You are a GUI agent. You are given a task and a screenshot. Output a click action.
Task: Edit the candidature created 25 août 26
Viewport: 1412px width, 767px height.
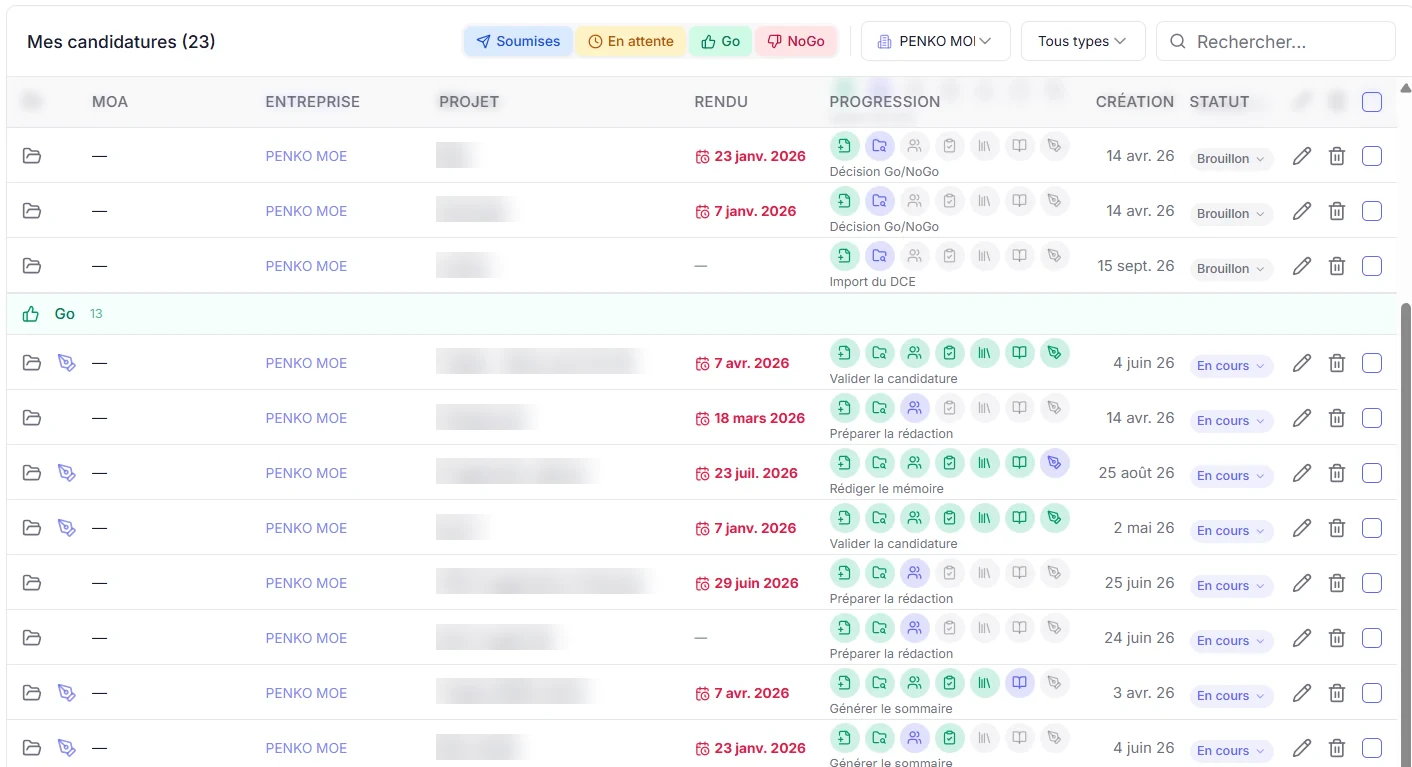click(x=1301, y=473)
